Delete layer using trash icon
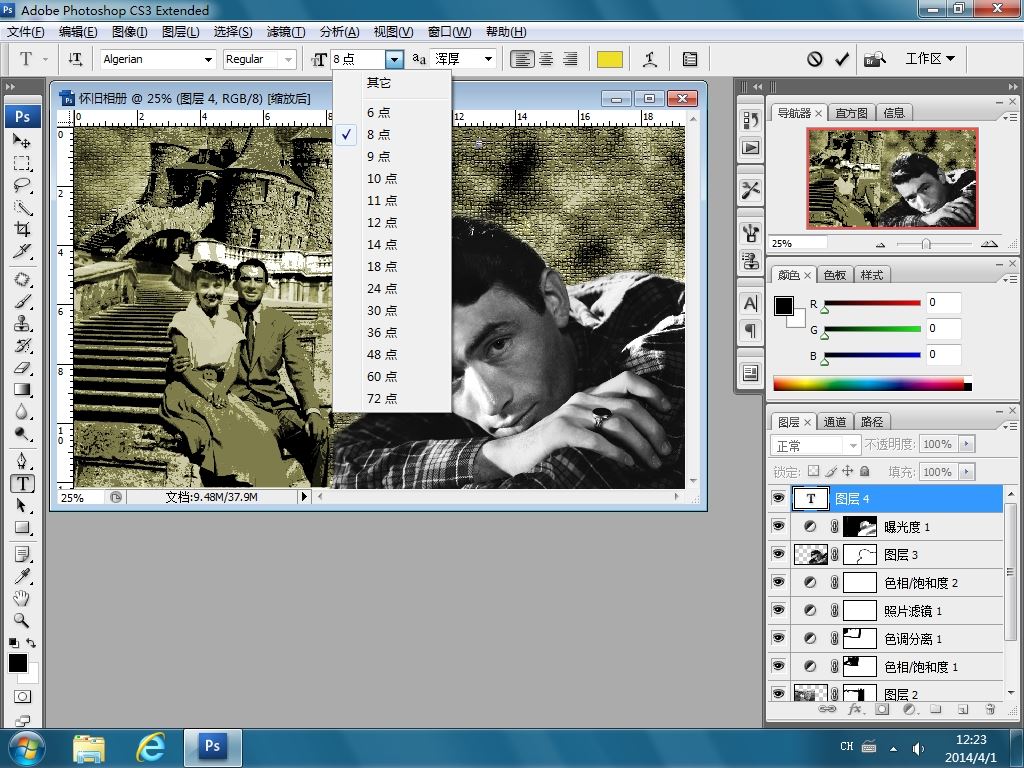The height and width of the screenshot is (768, 1024). (x=990, y=709)
